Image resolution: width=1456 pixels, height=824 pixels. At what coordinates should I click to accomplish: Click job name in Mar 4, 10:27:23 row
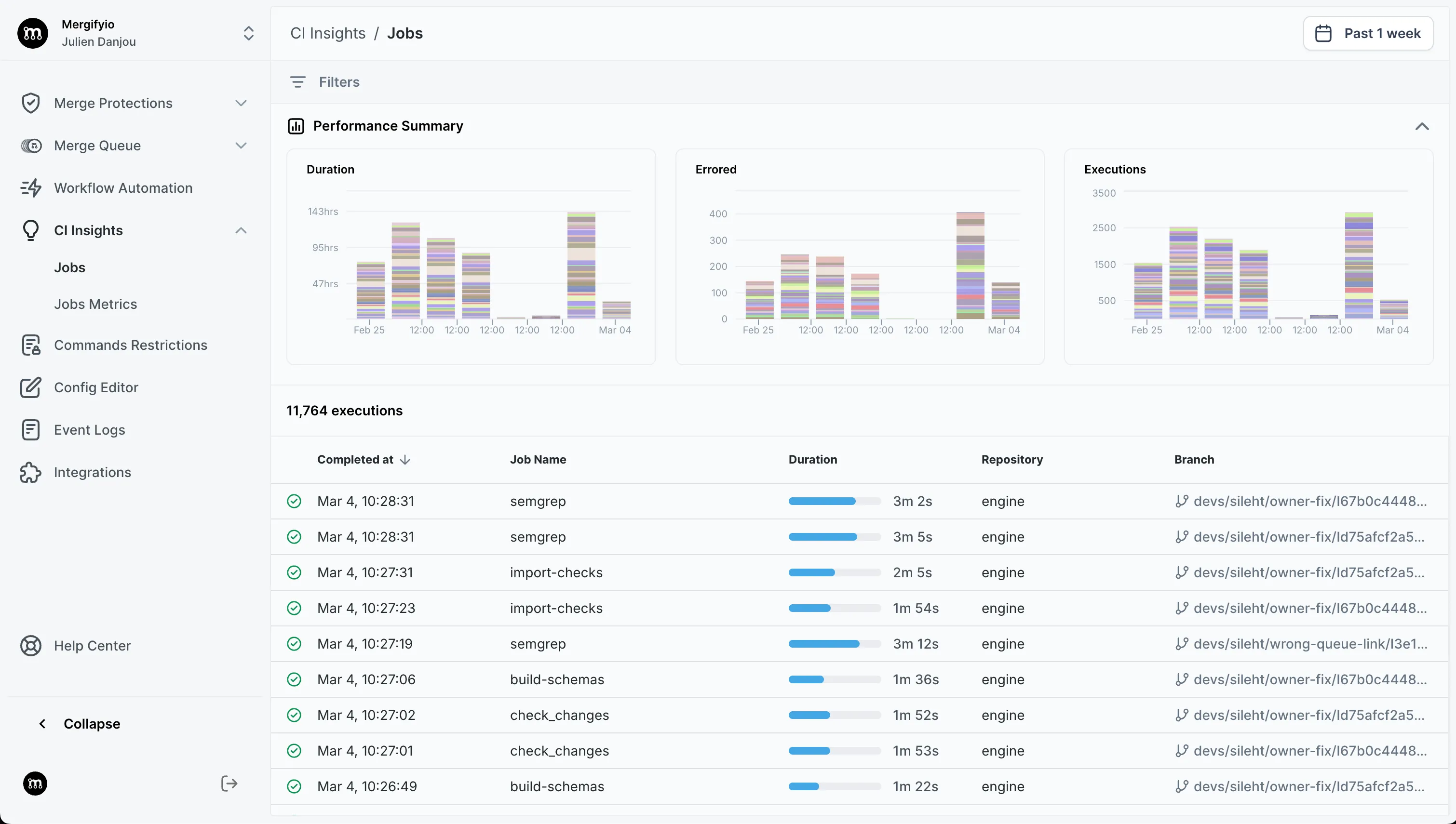point(556,609)
